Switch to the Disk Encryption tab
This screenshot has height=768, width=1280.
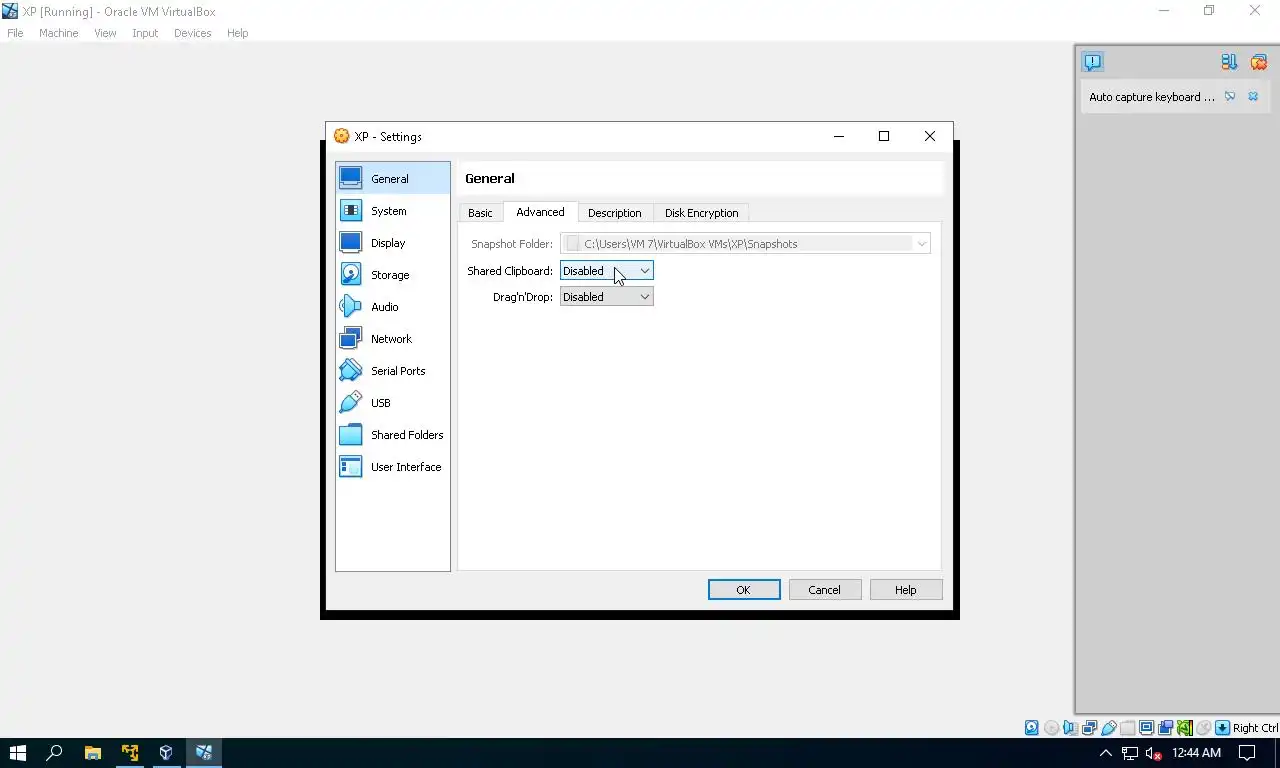pos(701,213)
